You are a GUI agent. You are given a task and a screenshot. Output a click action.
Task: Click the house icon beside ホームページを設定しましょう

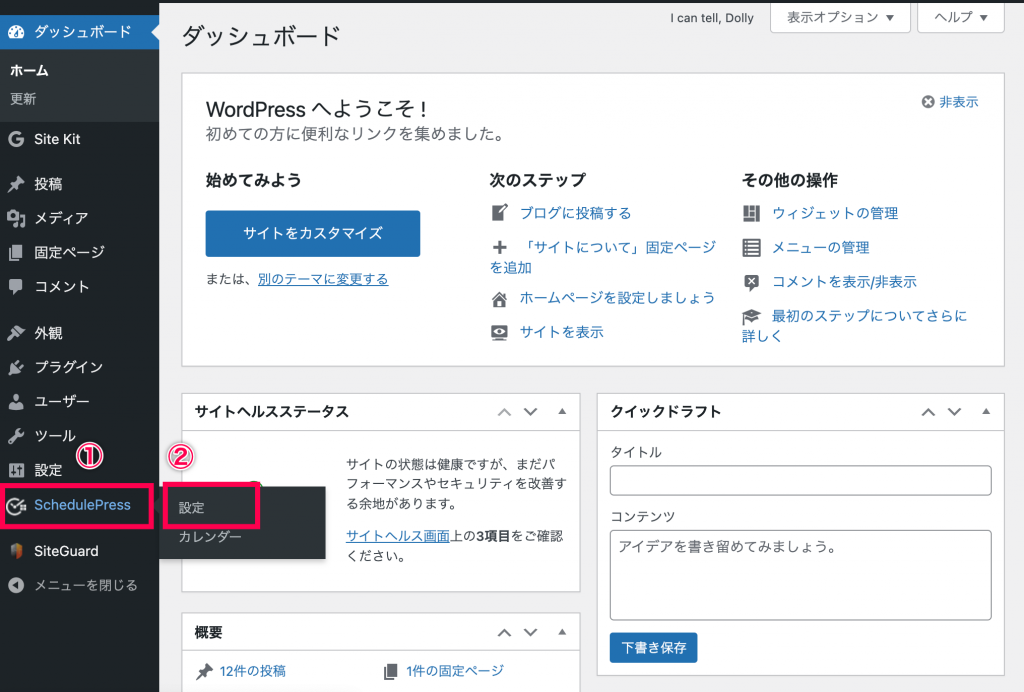(500, 299)
